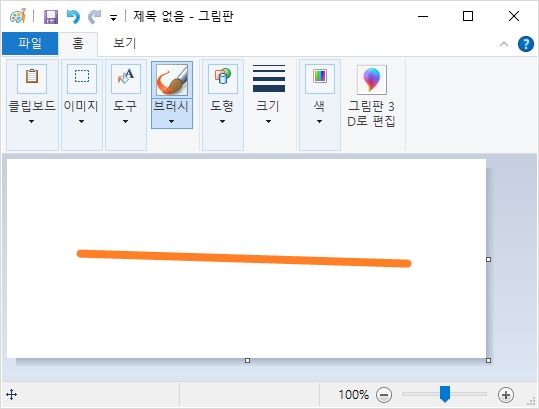Open 그림판 3D로 편집 button
Screen dimensions: 539x409
372,97
